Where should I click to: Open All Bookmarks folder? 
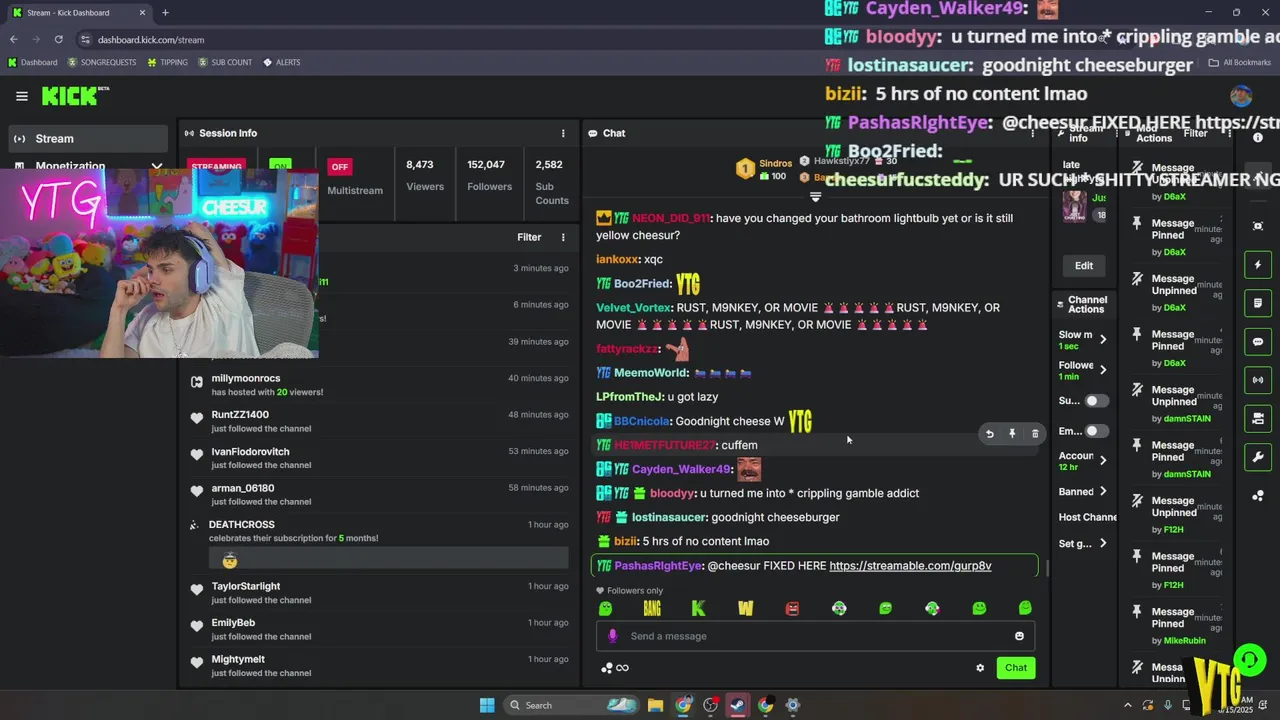tap(1240, 62)
